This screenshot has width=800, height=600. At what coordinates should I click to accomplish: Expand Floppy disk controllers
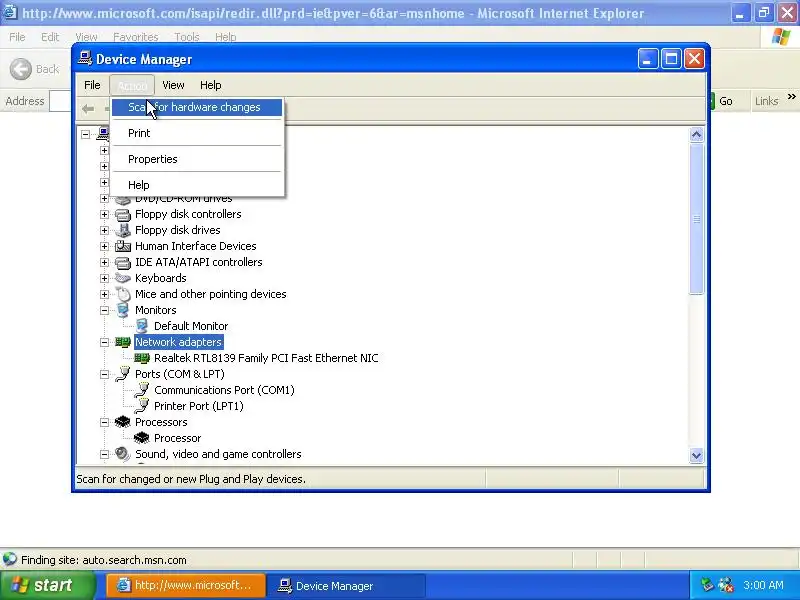click(x=104, y=214)
